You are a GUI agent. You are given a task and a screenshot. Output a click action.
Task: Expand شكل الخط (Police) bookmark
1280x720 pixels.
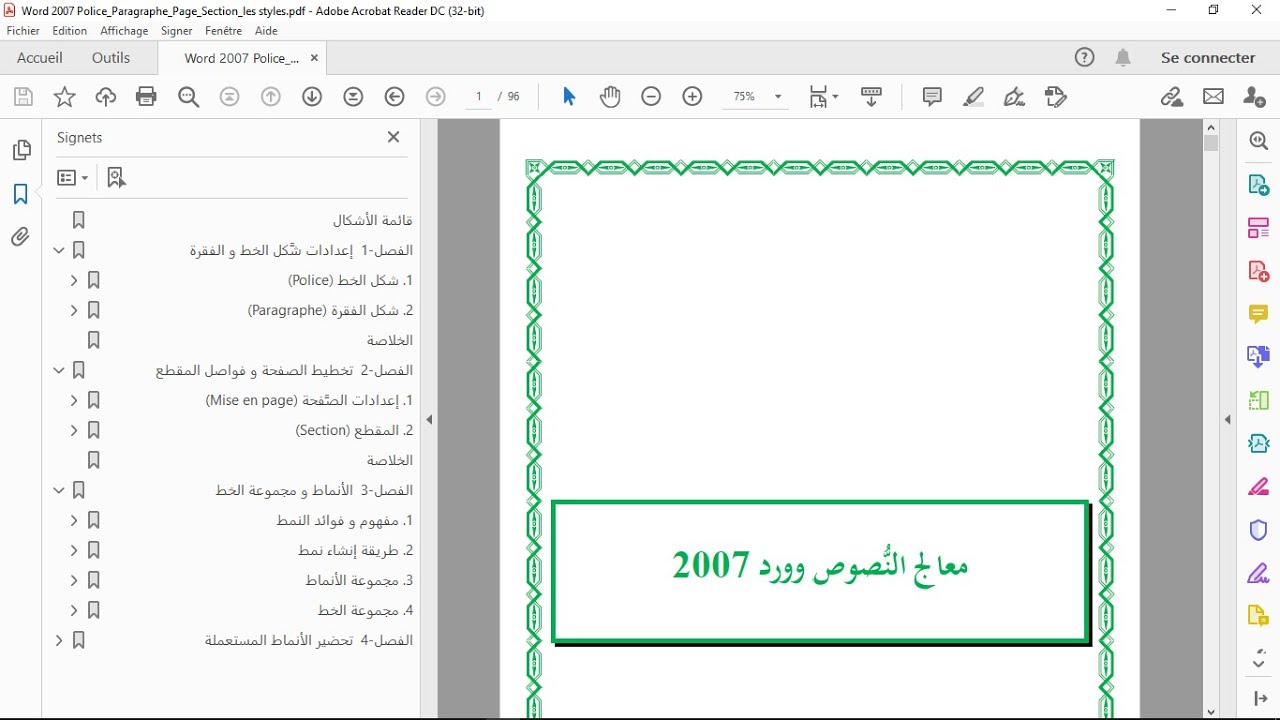pos(74,280)
